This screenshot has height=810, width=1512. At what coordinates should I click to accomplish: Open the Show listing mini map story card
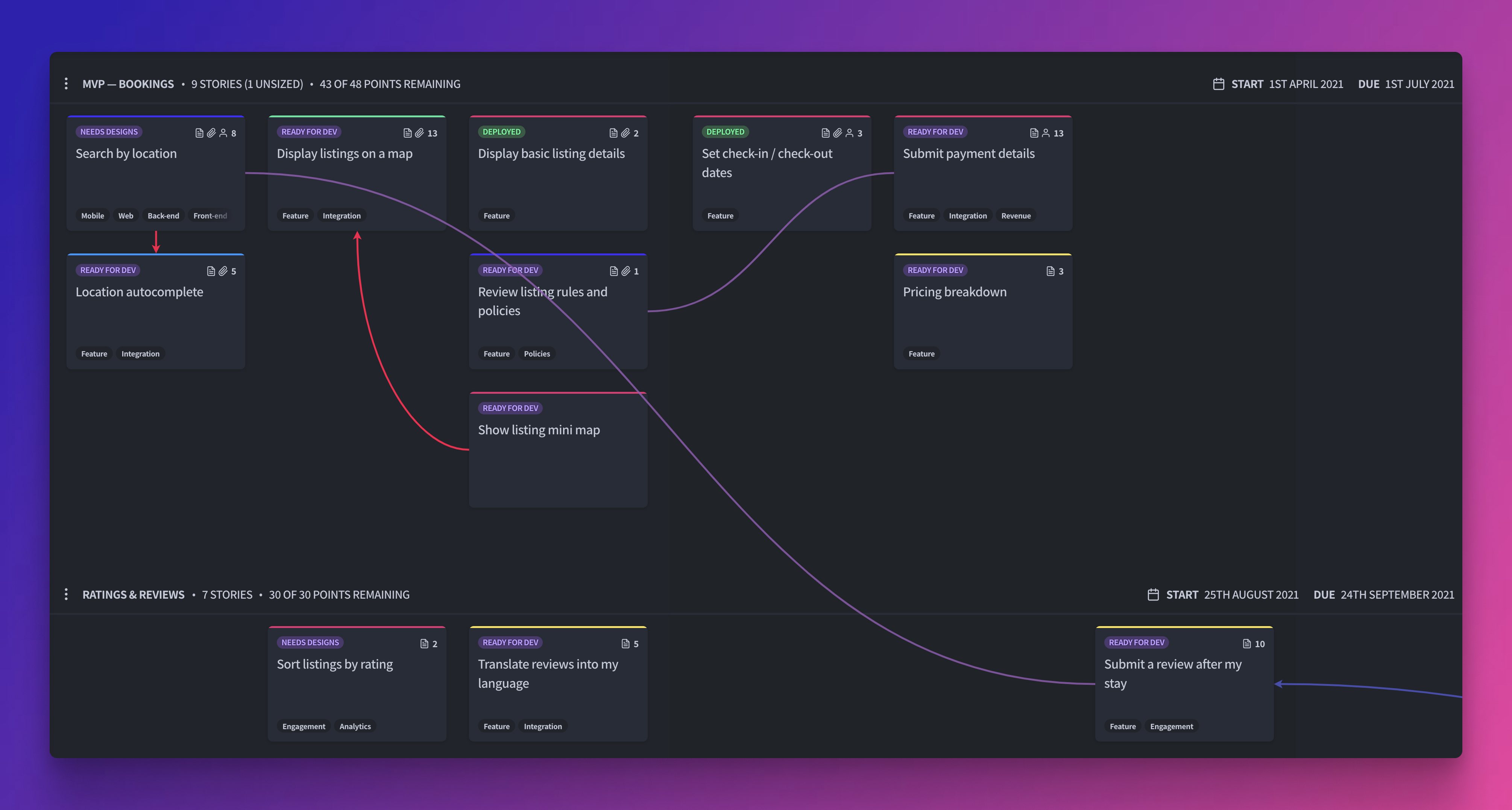[x=558, y=449]
